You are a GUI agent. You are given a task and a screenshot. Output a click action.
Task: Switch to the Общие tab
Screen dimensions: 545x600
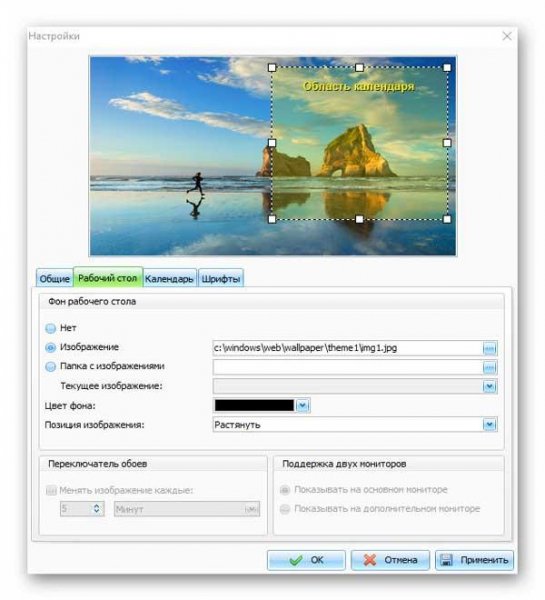pos(54,278)
